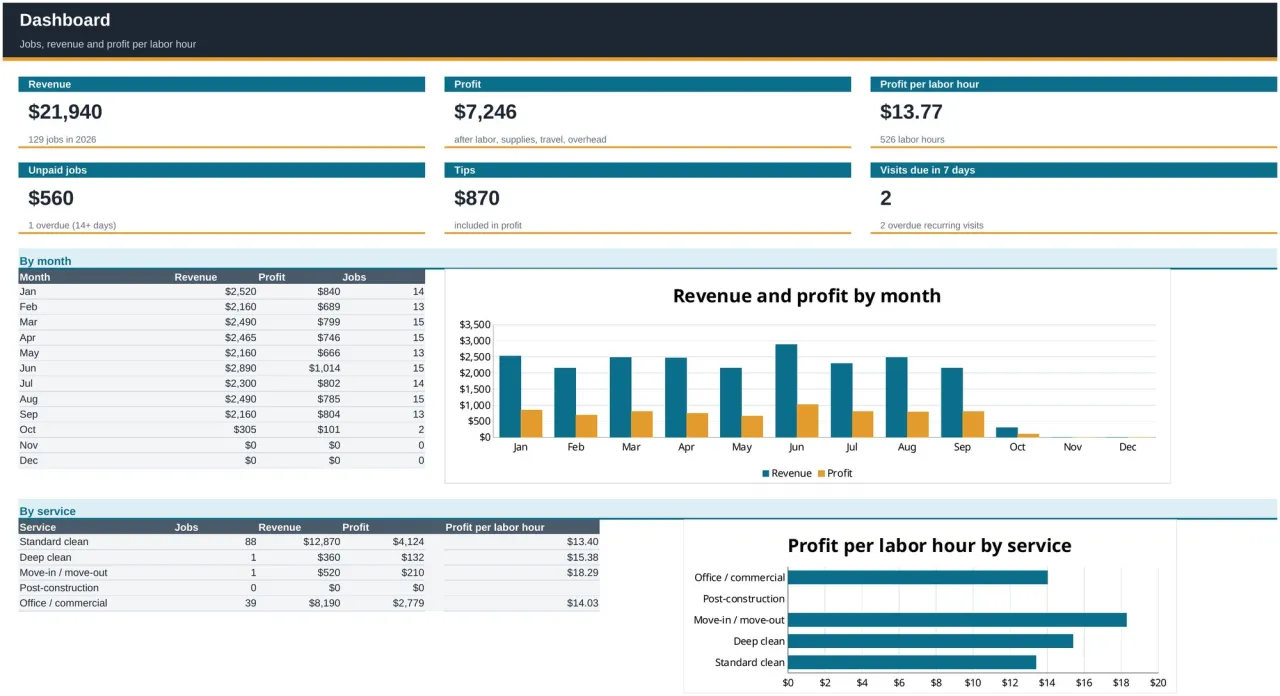The width and height of the screenshot is (1280, 696).
Task: Click the Move-in / move-out bar in chart
Action: coord(957,620)
